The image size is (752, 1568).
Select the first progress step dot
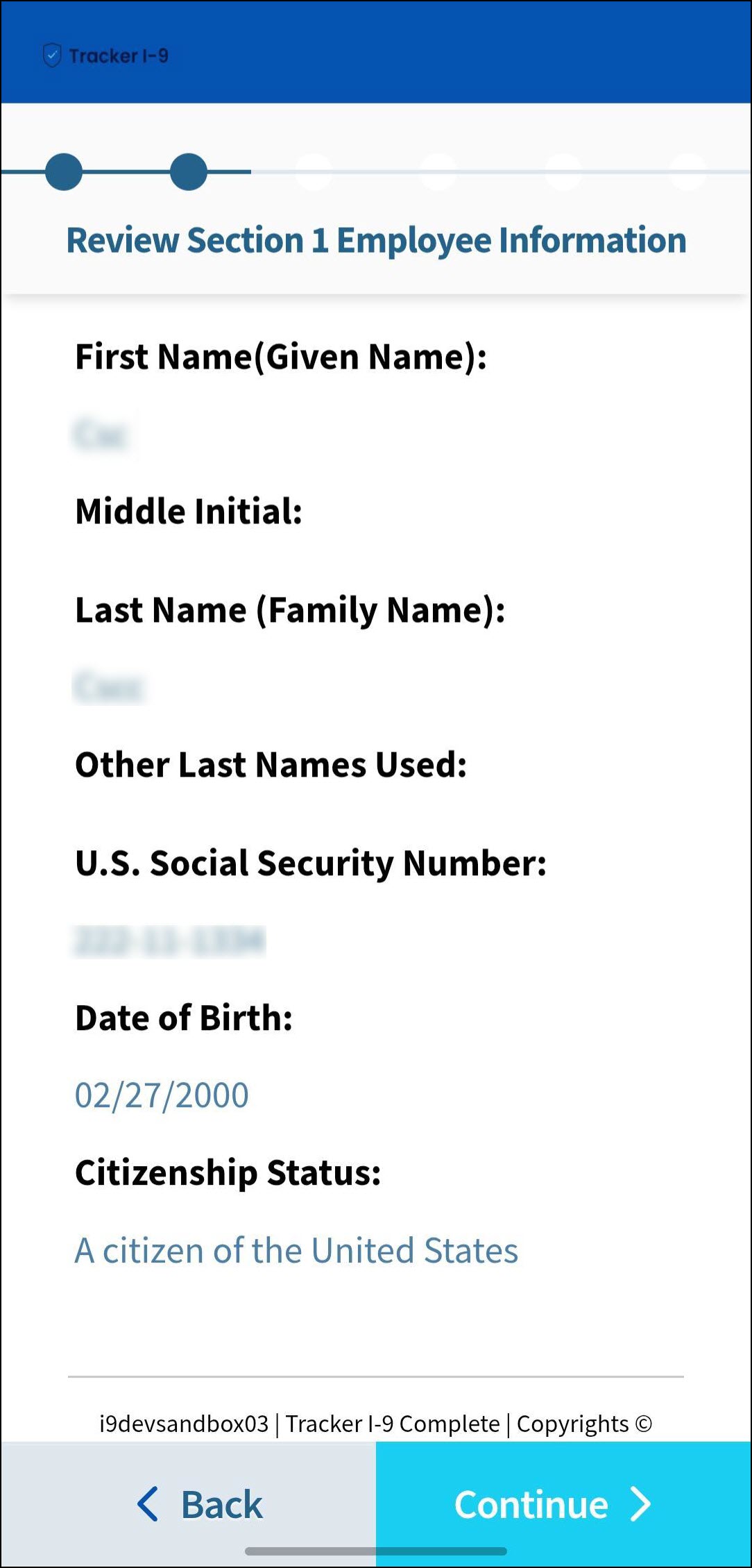[64, 171]
